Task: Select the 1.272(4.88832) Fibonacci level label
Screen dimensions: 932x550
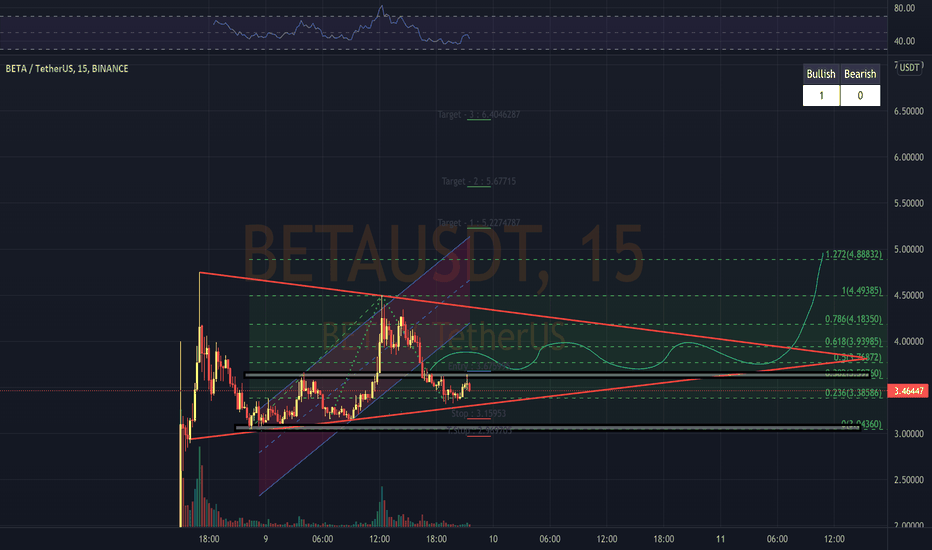Action: [x=854, y=254]
